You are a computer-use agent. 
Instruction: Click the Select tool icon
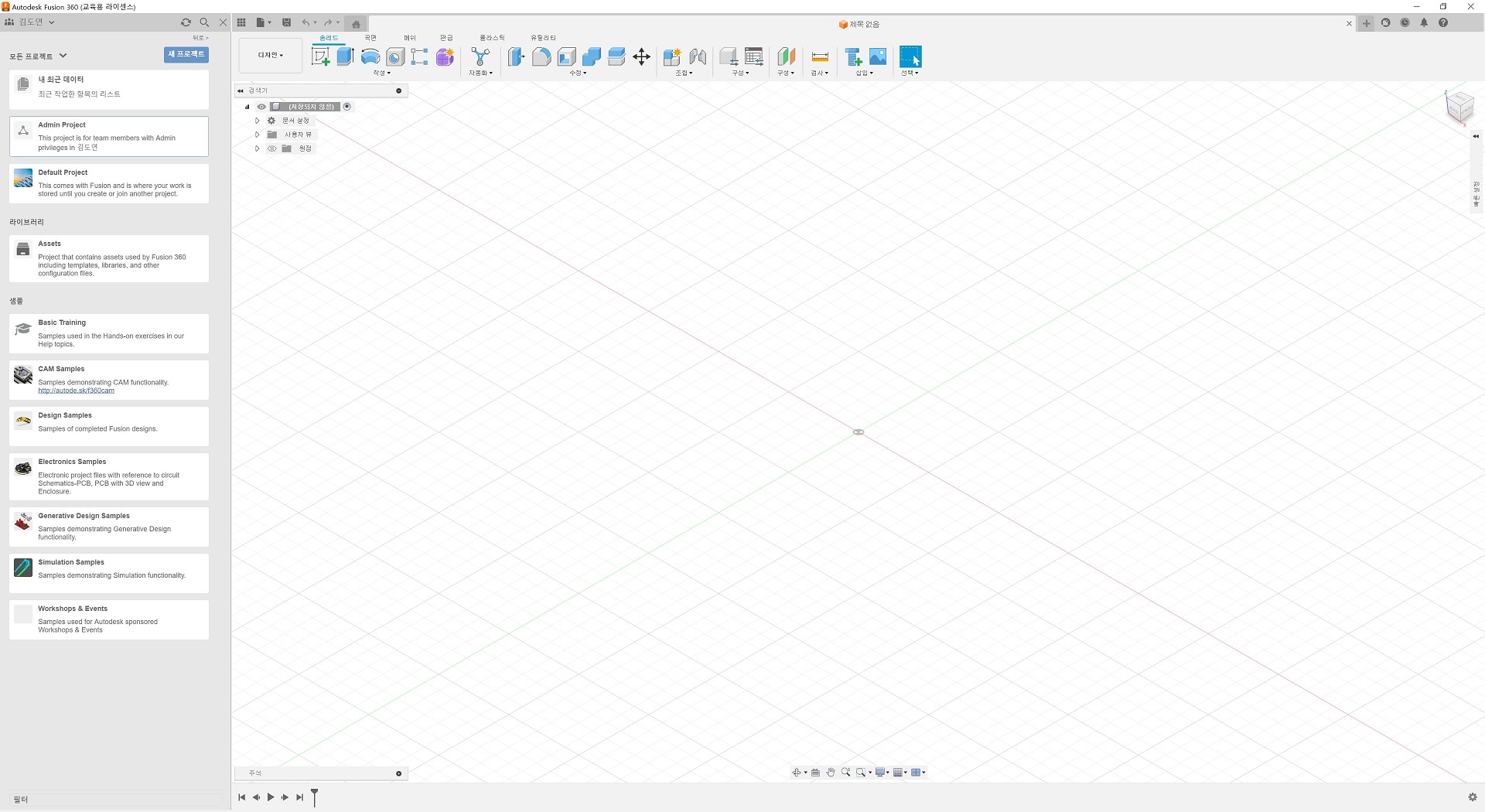coord(910,56)
